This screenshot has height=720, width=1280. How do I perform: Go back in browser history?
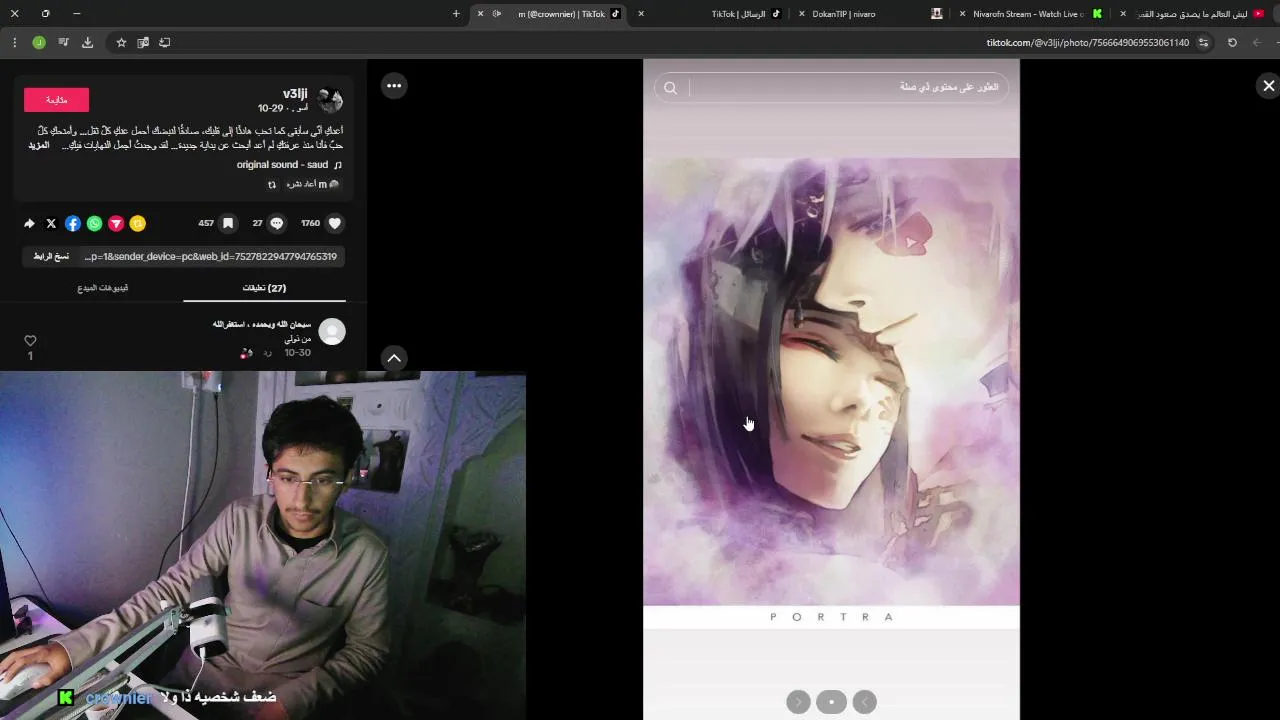point(1257,43)
